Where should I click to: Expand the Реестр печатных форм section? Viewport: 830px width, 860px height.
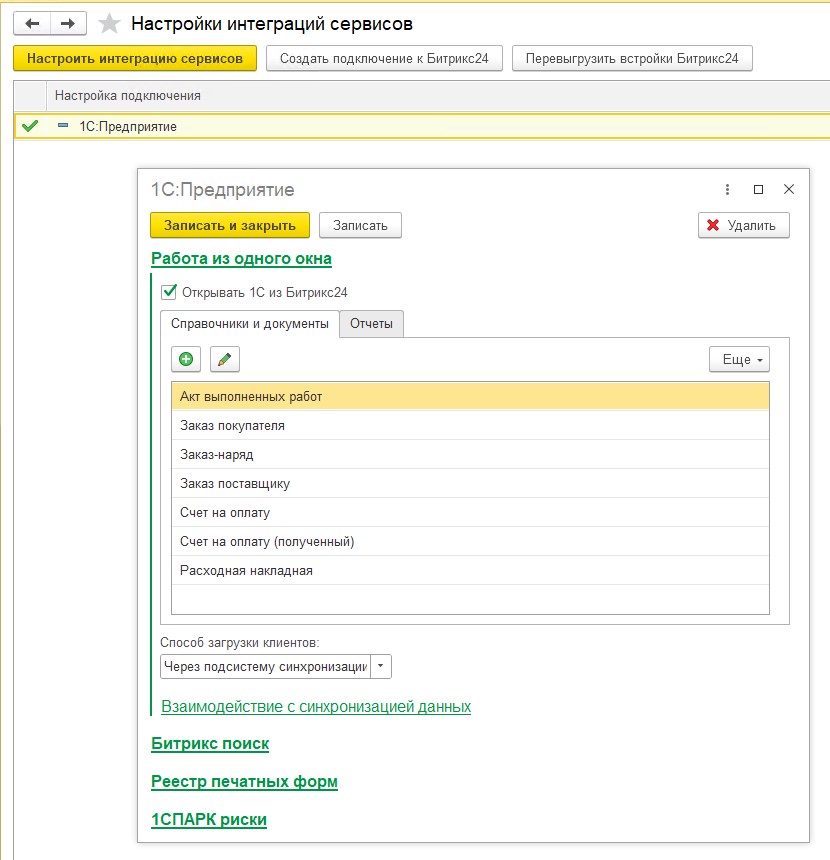pyautogui.click(x=244, y=782)
